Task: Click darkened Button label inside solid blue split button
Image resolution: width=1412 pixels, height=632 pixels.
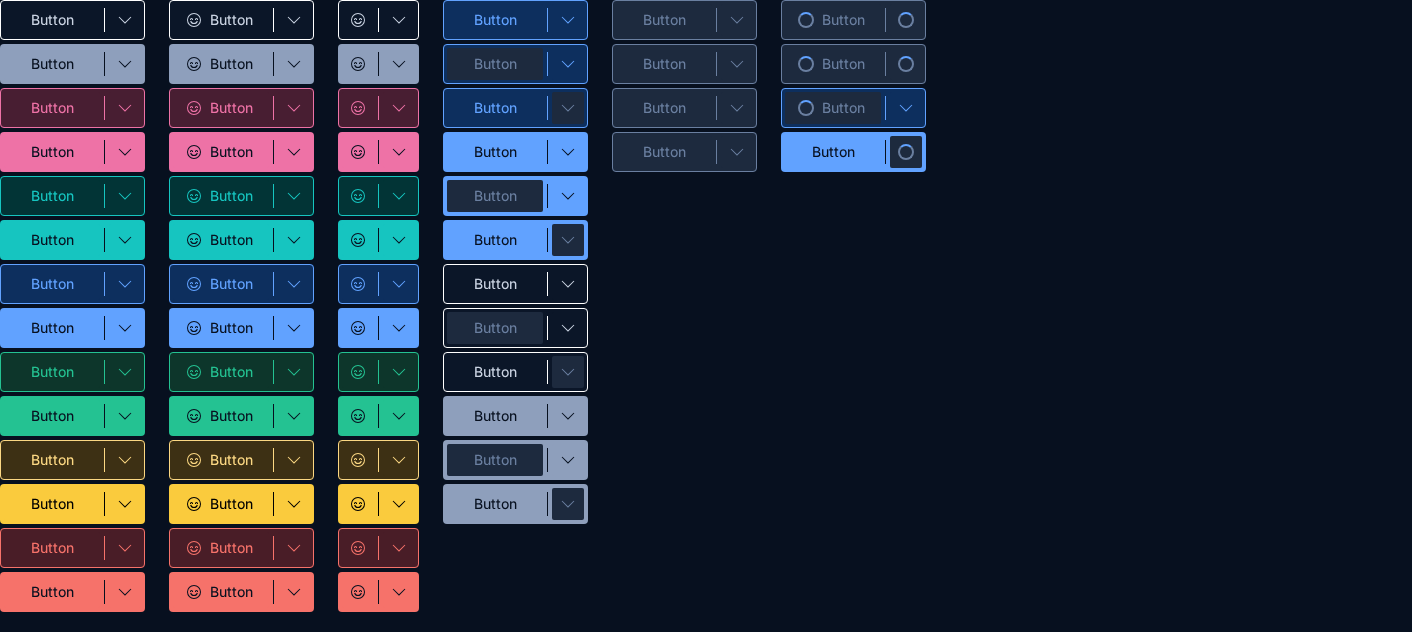Action: click(x=495, y=196)
